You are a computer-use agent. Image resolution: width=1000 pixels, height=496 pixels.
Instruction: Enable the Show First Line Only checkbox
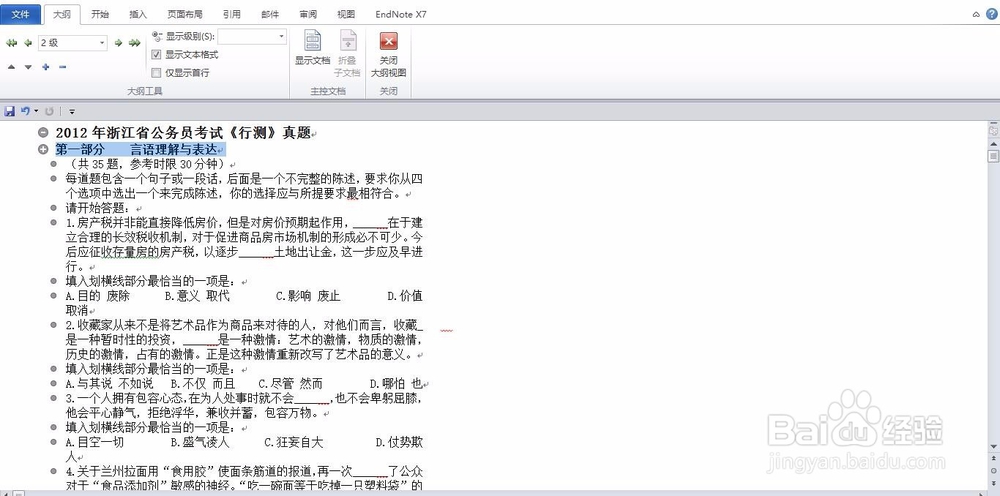click(156, 73)
